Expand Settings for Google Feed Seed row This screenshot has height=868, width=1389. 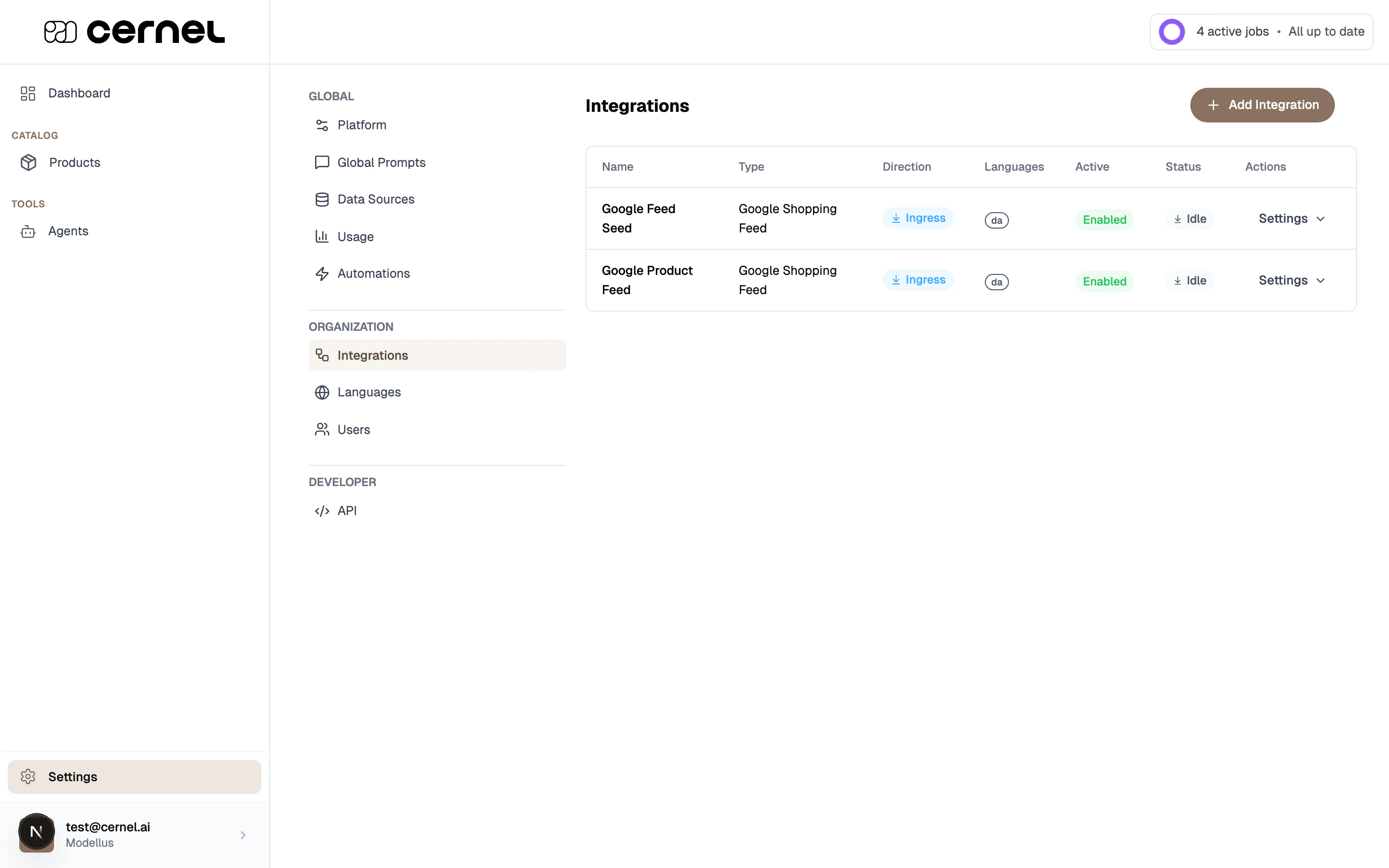[1291, 218]
